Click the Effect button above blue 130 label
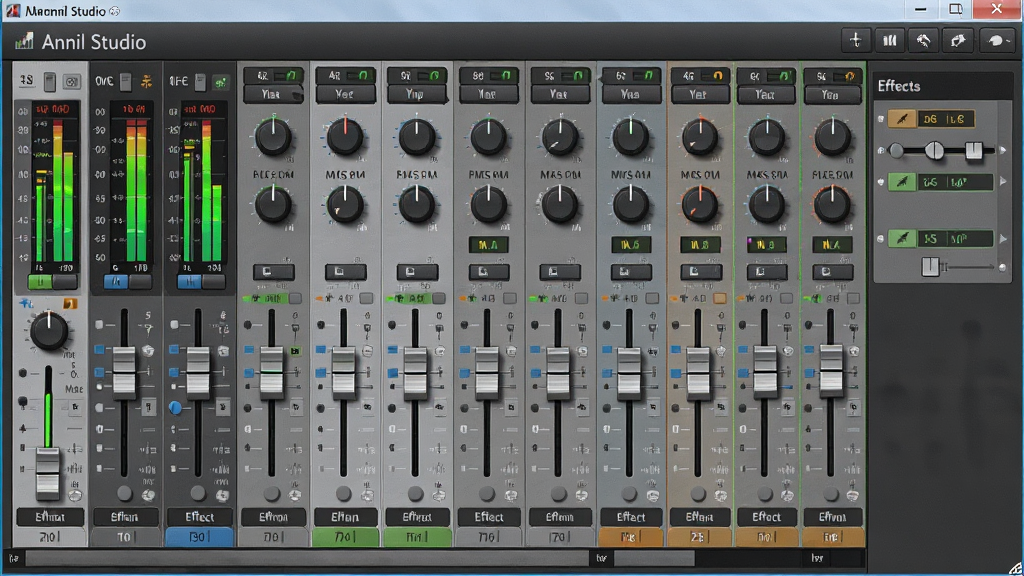Viewport: 1024px width, 576px height. point(199,517)
